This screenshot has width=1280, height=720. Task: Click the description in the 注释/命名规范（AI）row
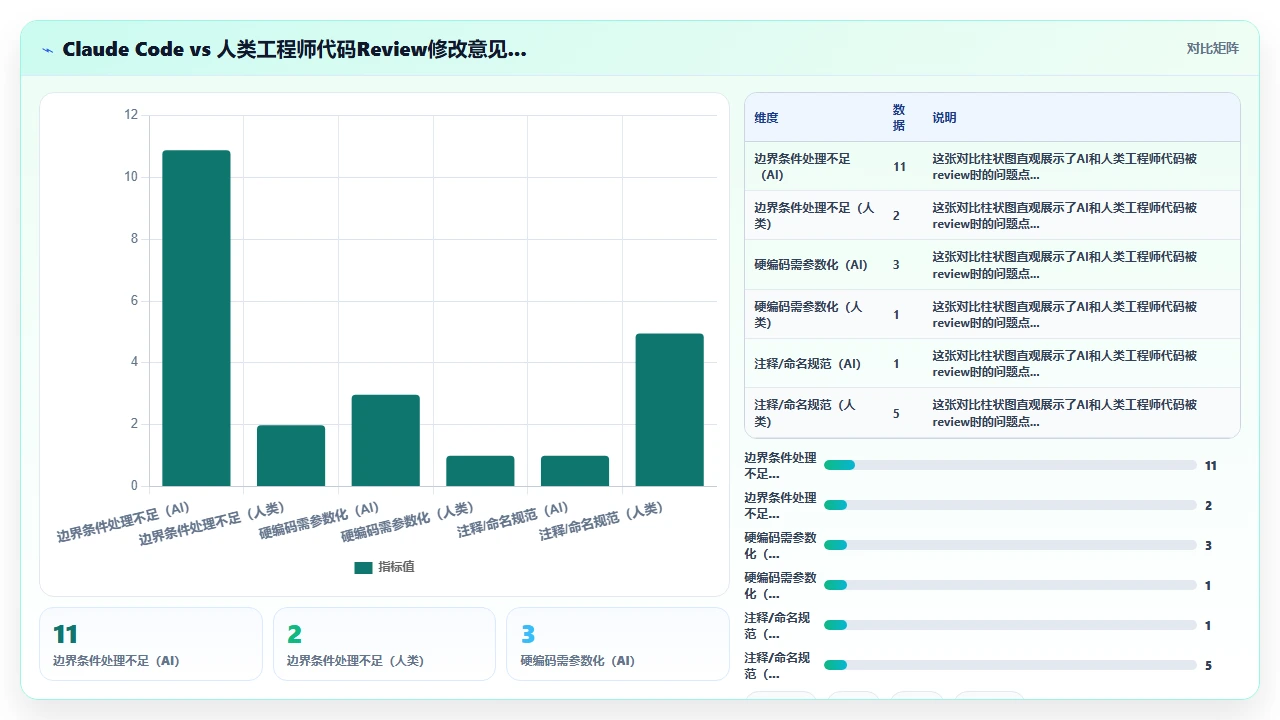click(x=1065, y=364)
